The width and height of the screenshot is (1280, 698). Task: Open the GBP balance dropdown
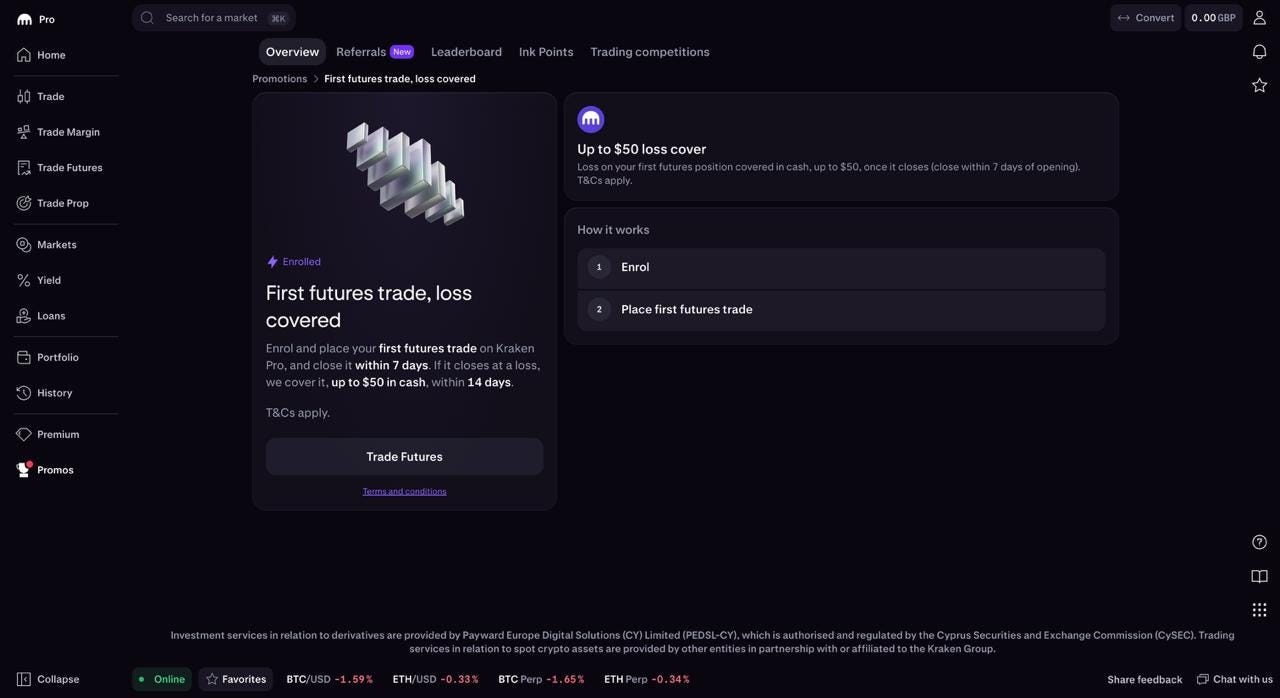pos(1213,18)
